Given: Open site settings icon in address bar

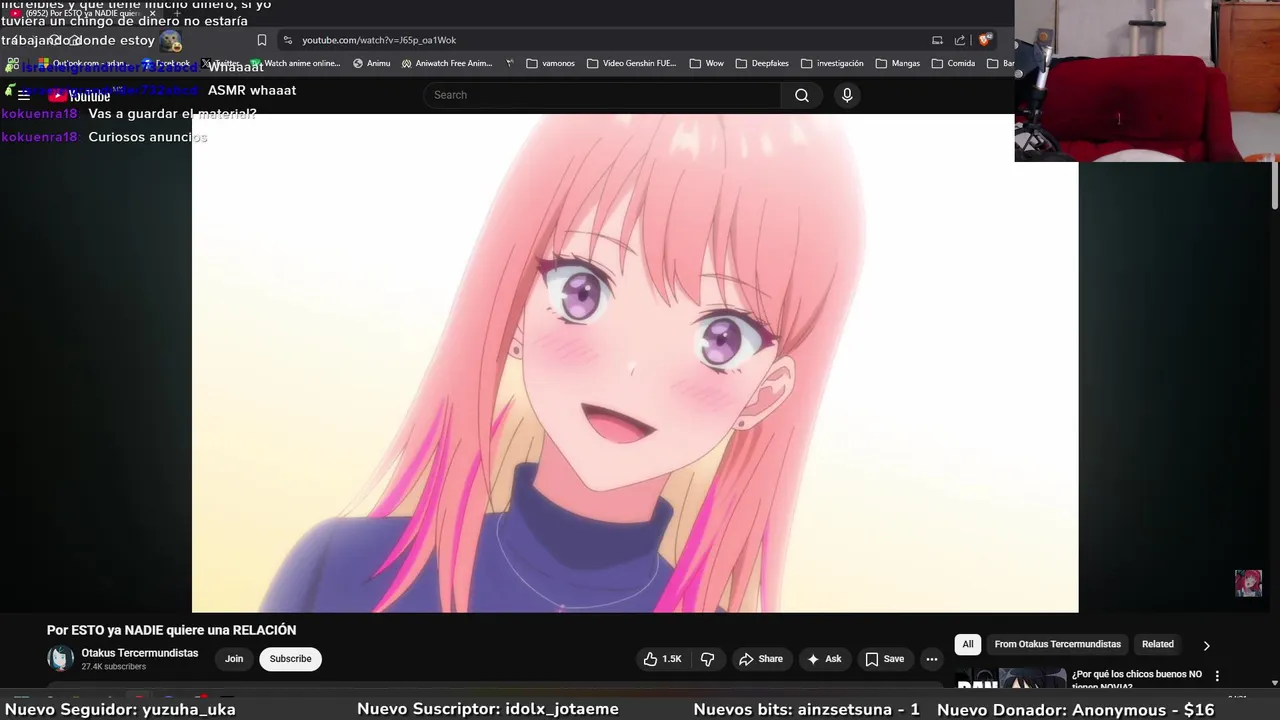Looking at the screenshot, I should click(288, 40).
